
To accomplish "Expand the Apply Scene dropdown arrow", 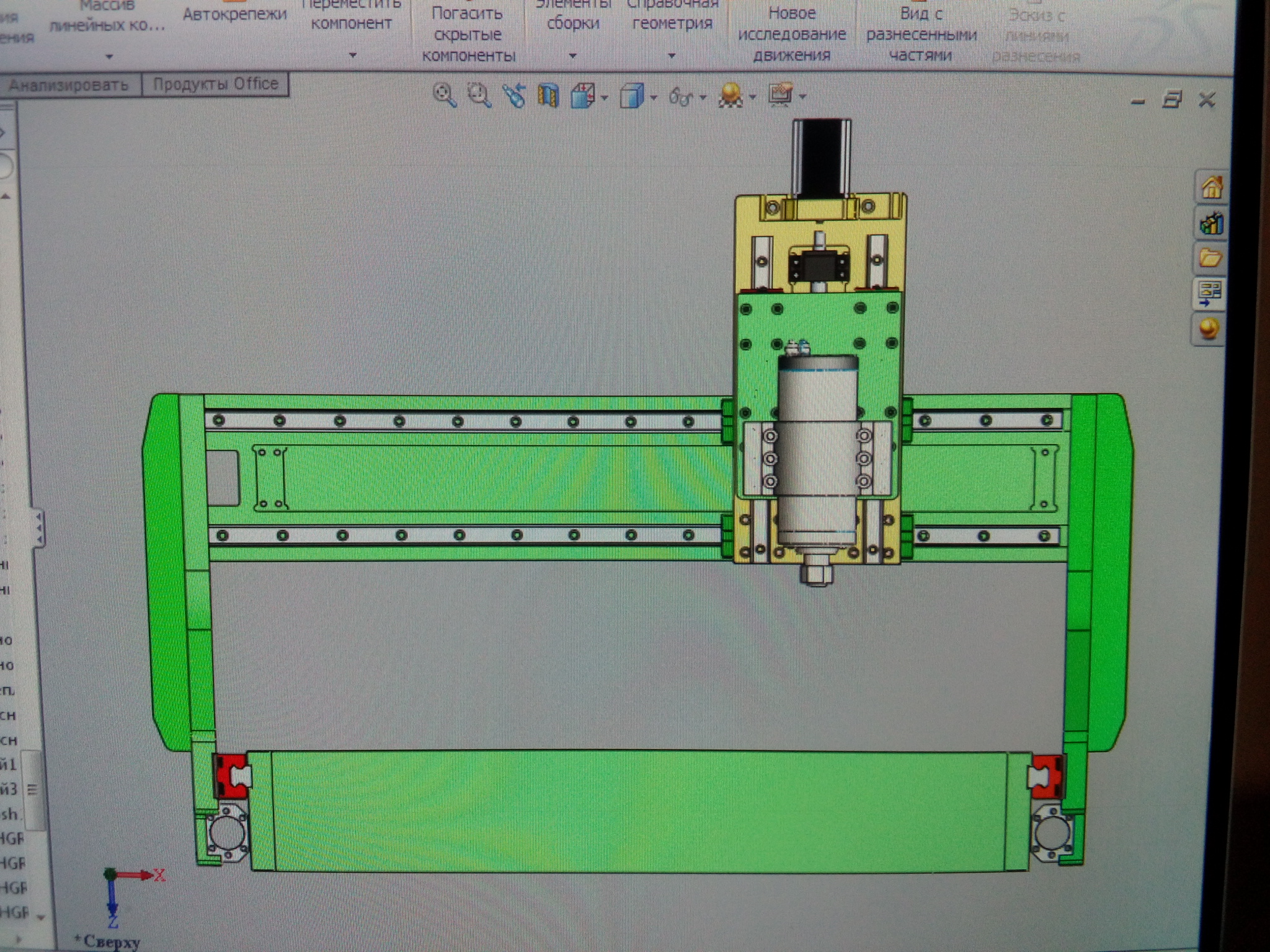I will [x=752, y=98].
